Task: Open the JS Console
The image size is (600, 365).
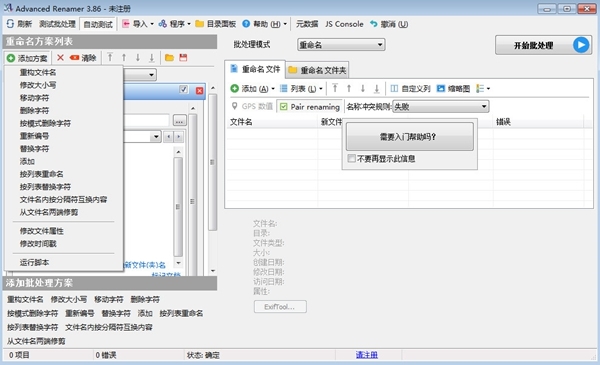Action: pyautogui.click(x=344, y=24)
